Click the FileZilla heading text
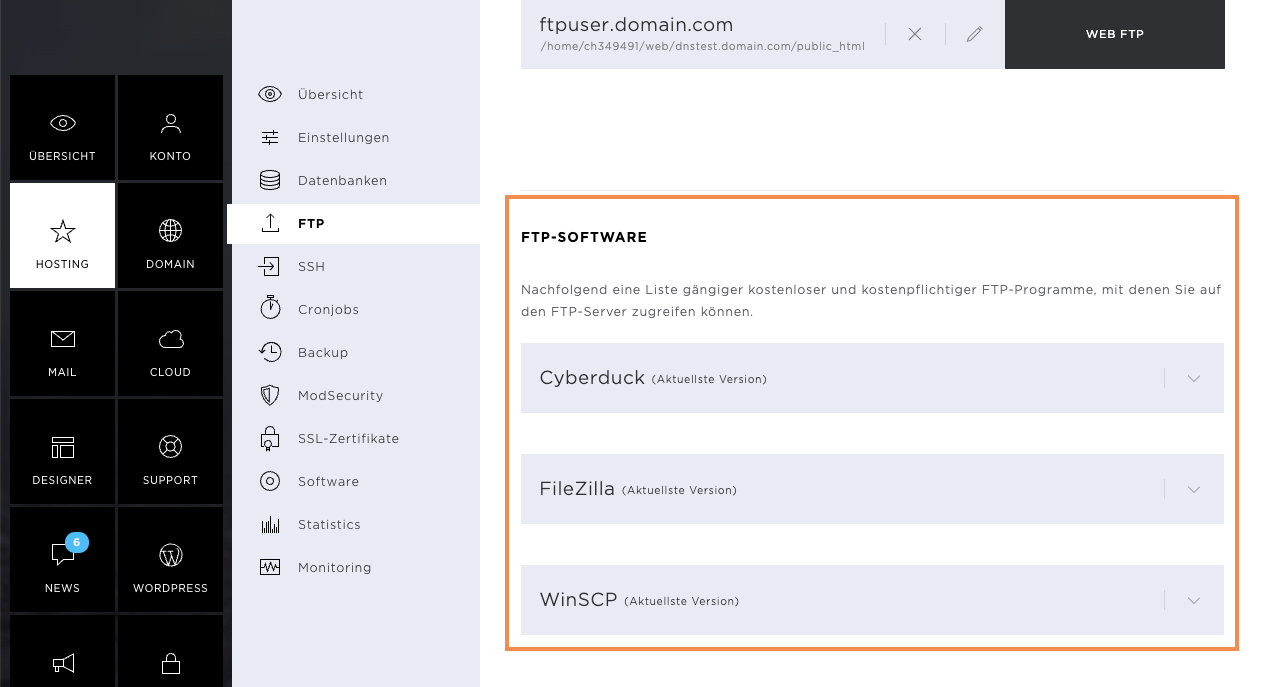Image resolution: width=1264 pixels, height=687 pixels. (577, 490)
